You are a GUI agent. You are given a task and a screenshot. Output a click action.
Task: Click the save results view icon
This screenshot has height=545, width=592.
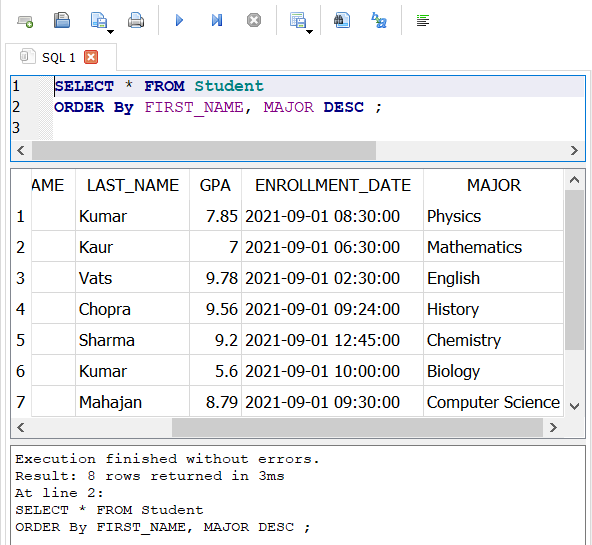(298, 20)
